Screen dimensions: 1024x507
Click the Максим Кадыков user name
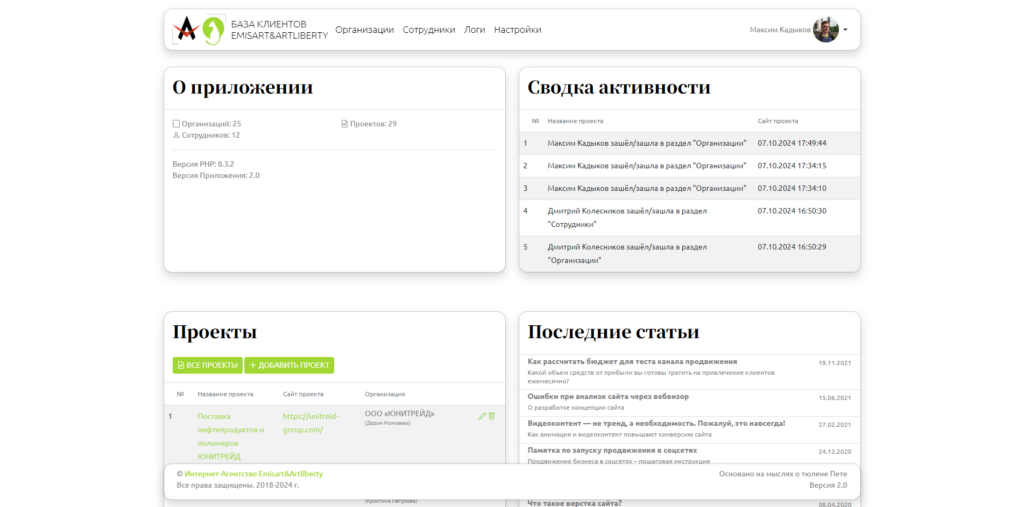pyautogui.click(x=780, y=29)
